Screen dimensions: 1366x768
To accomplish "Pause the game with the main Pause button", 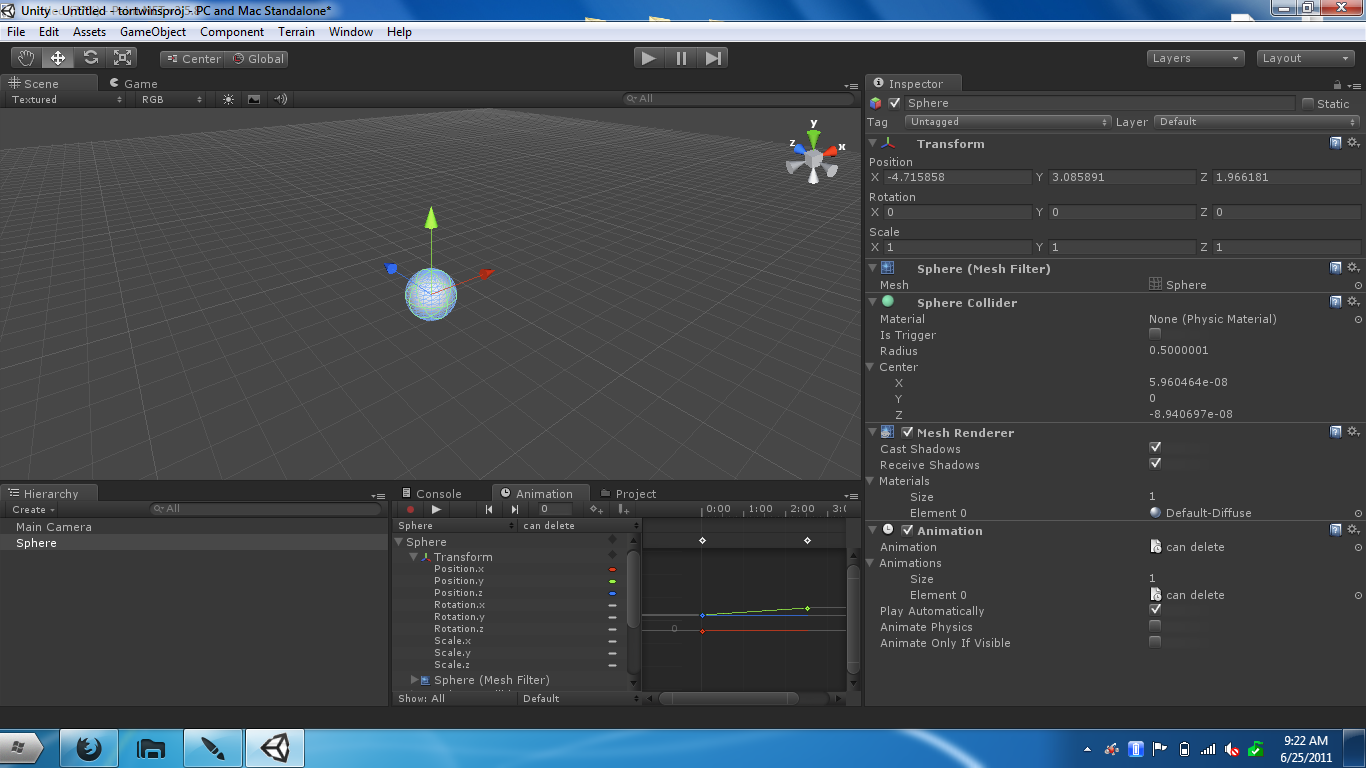I will pos(681,58).
